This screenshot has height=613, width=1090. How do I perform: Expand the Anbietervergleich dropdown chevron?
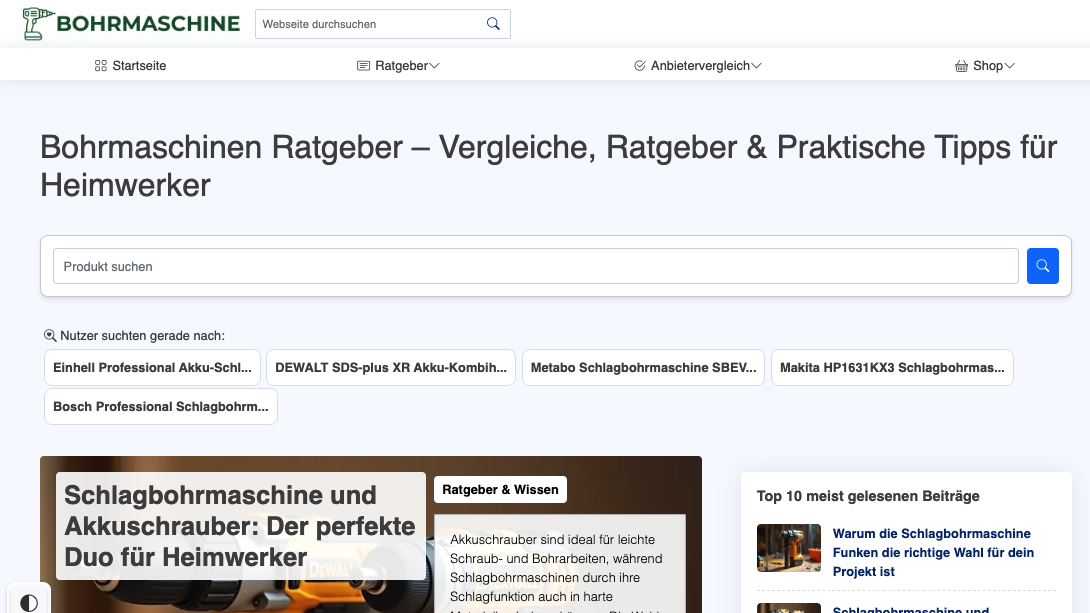click(x=756, y=66)
